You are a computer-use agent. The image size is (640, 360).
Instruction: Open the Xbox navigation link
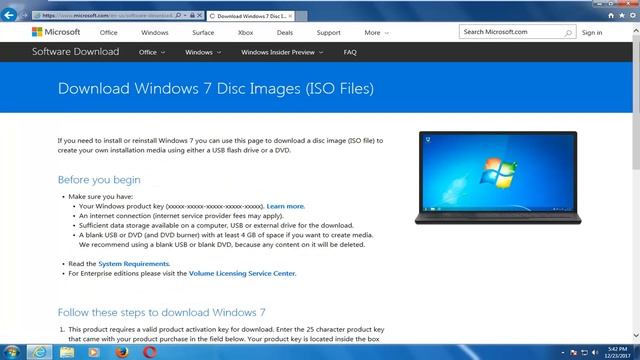pos(245,33)
